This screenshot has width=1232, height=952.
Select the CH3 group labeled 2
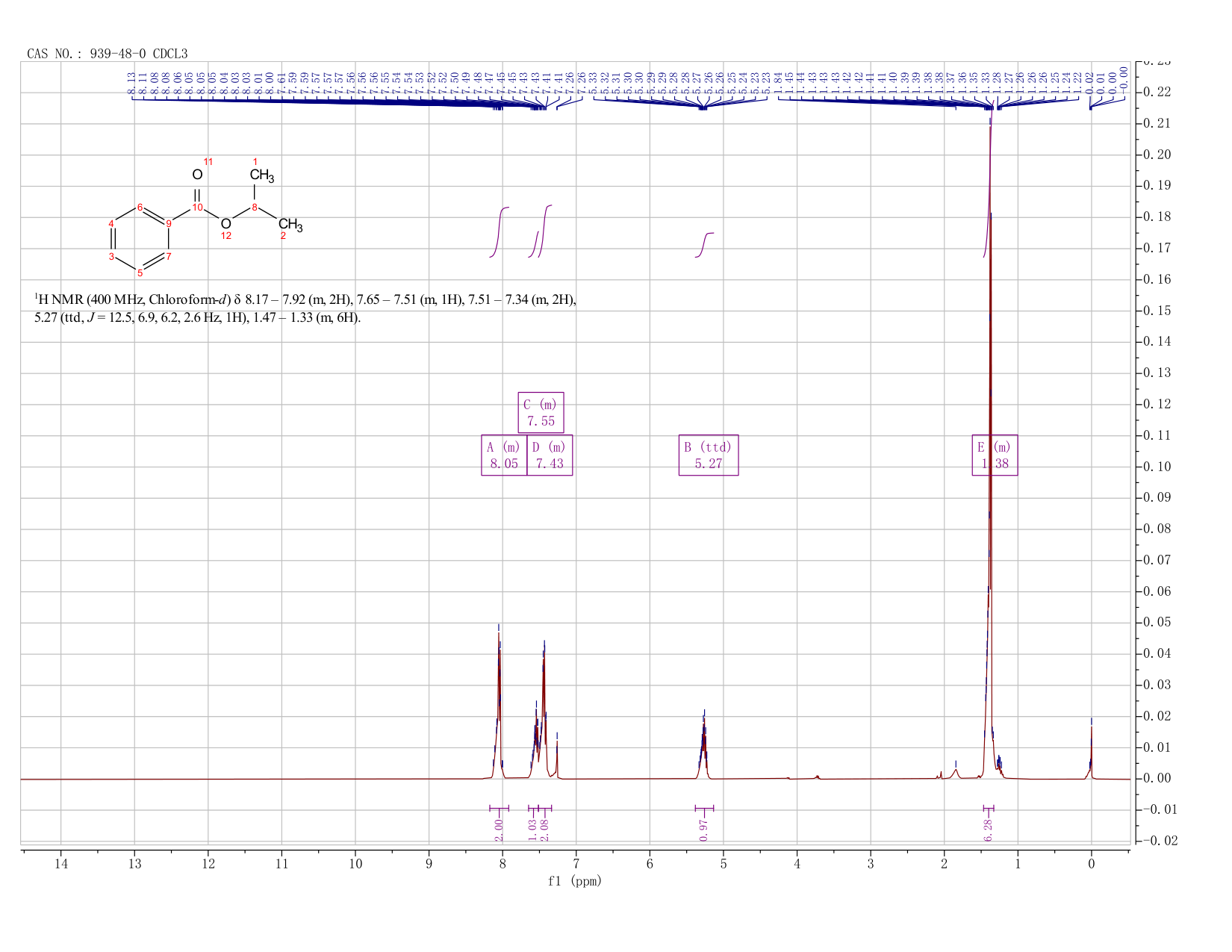[290, 224]
